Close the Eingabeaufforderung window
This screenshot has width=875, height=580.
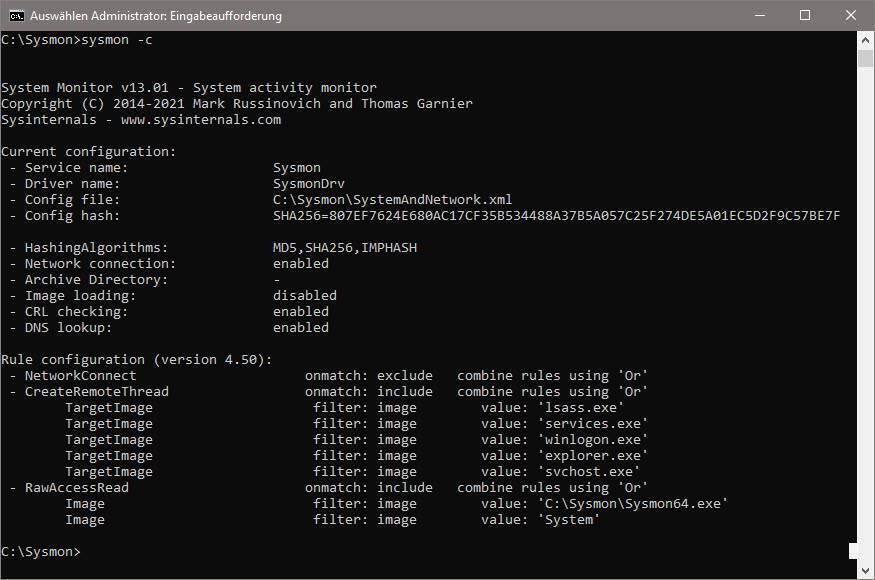(850, 16)
